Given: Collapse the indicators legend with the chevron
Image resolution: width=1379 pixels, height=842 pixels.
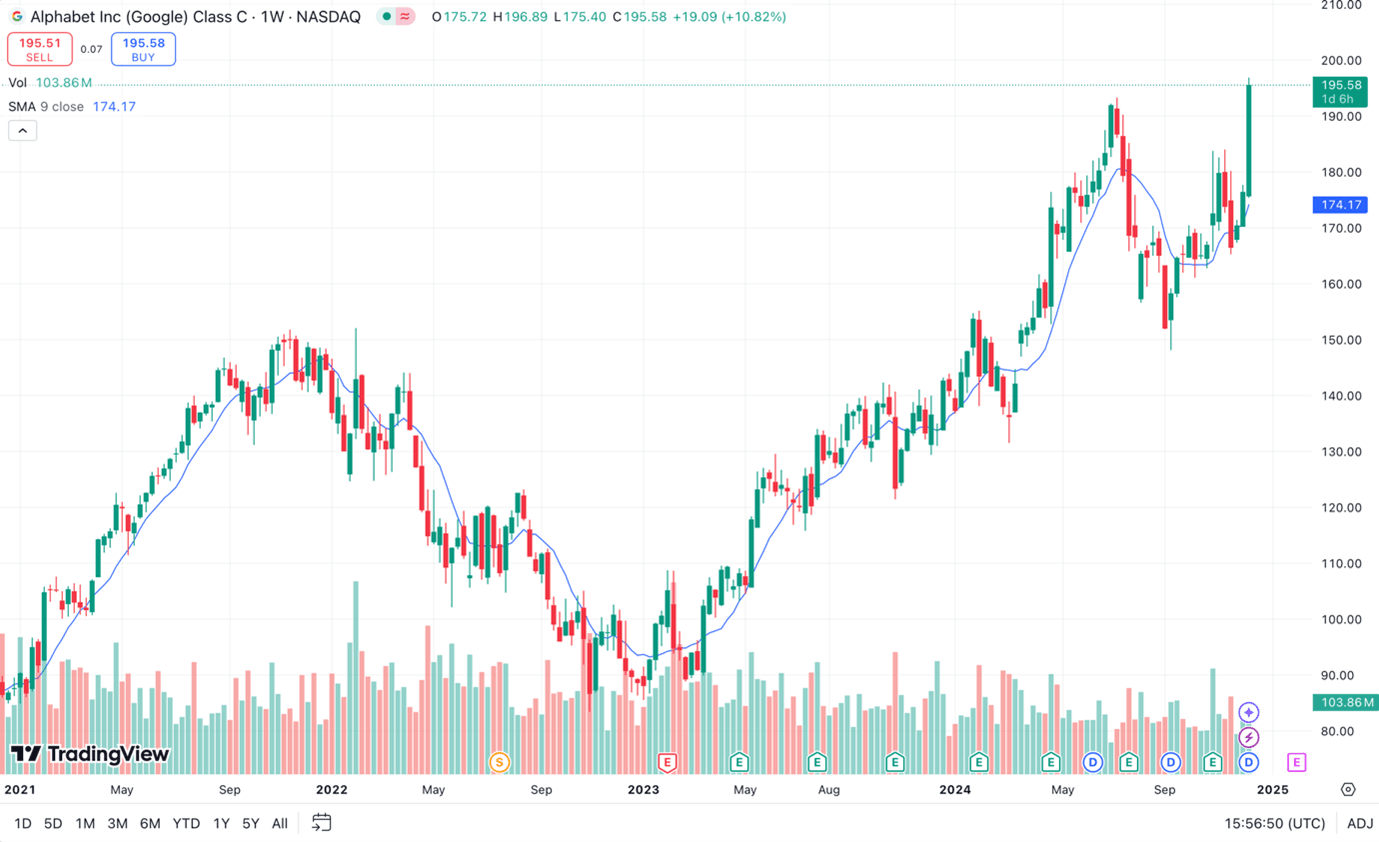Looking at the screenshot, I should click(22, 130).
